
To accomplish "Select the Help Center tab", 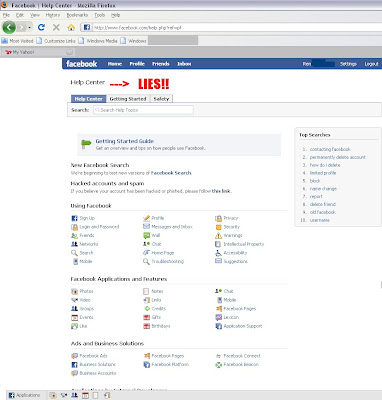I will tap(88, 99).
